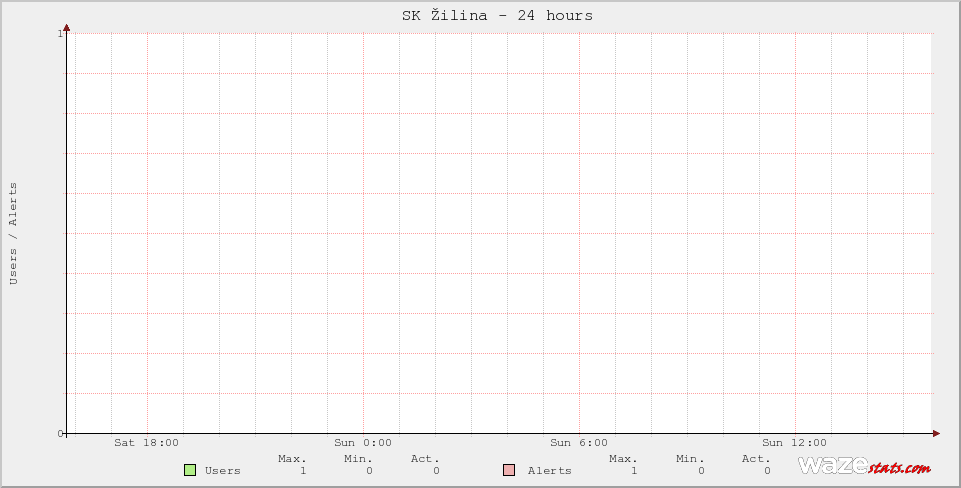
Task: Click the rotated Users / Alerts axis label
Action: click(13, 233)
